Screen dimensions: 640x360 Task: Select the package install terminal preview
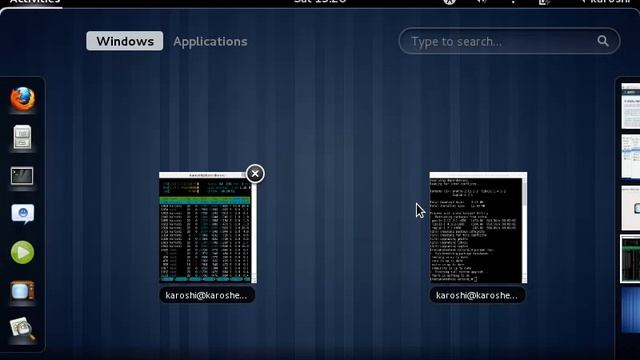click(478, 227)
